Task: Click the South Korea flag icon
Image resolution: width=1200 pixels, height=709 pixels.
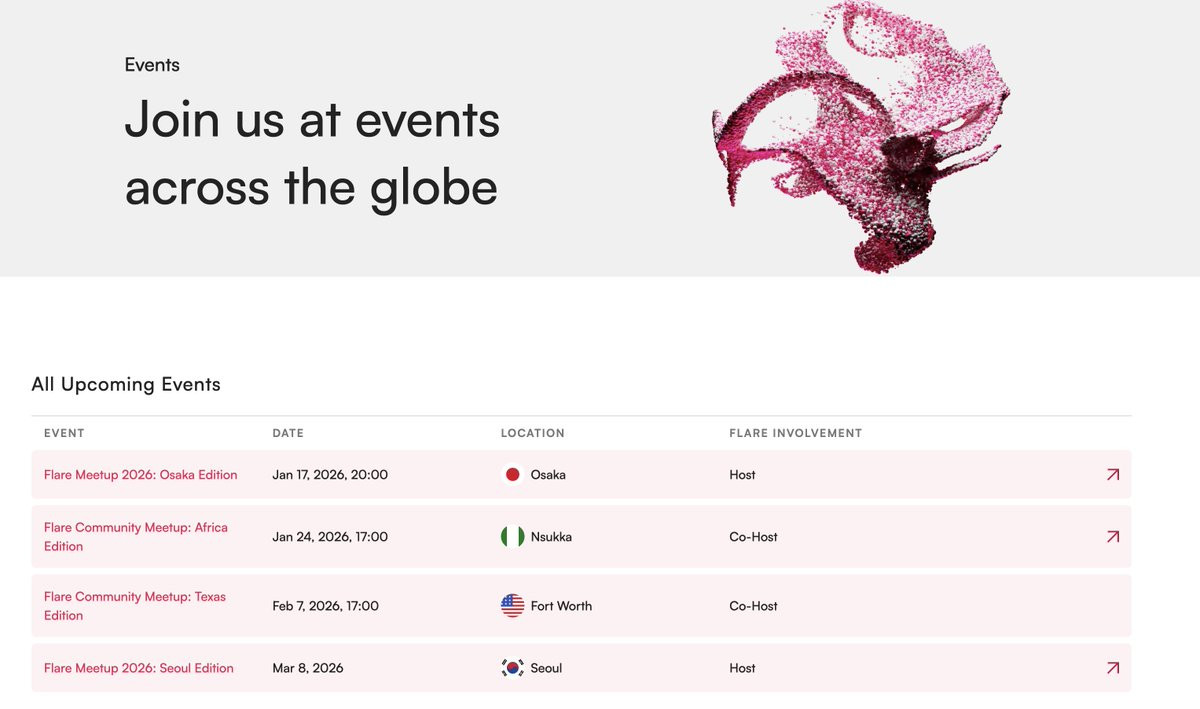Action: (512, 668)
